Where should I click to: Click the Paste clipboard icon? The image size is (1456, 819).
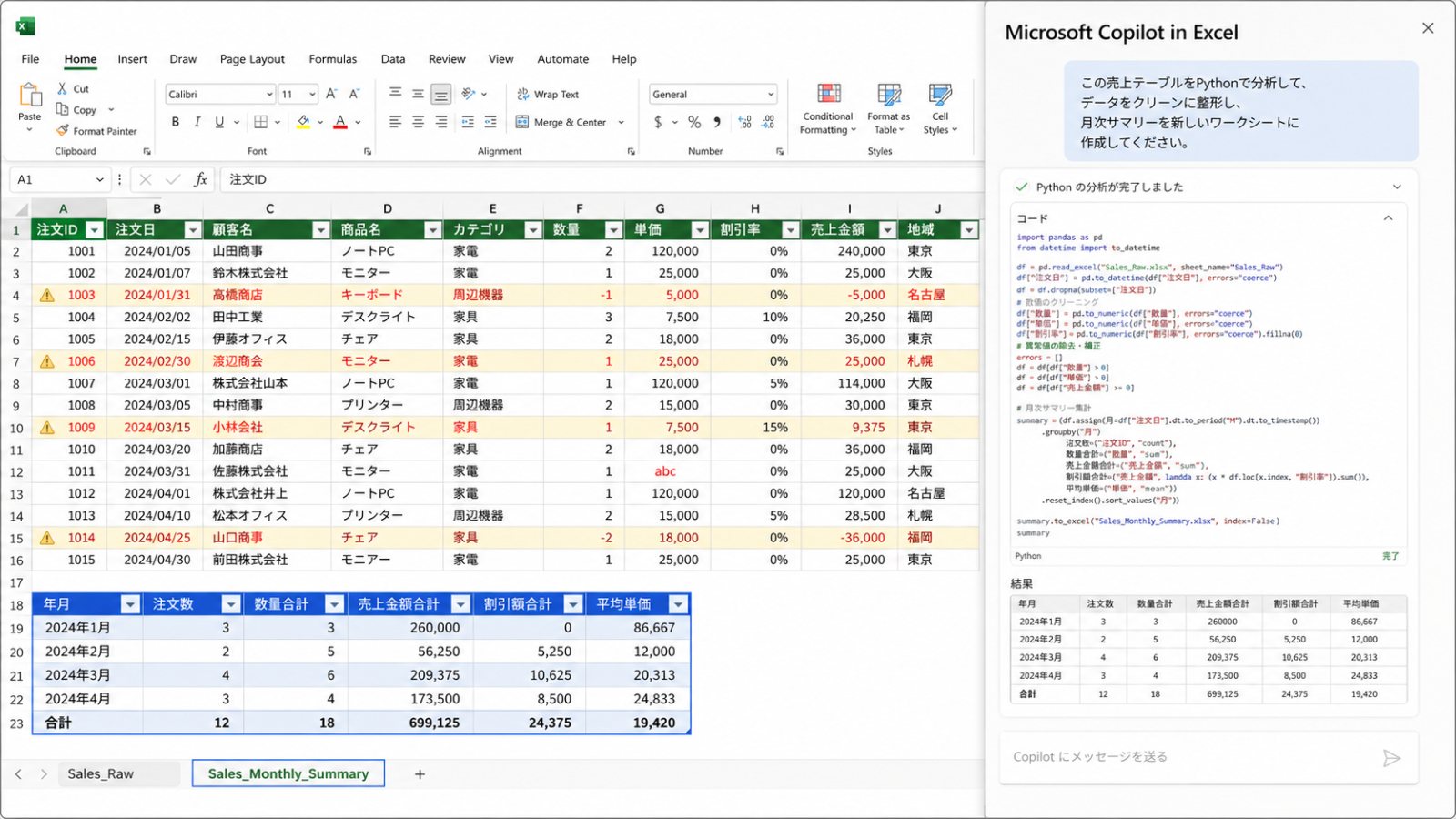coord(30,95)
